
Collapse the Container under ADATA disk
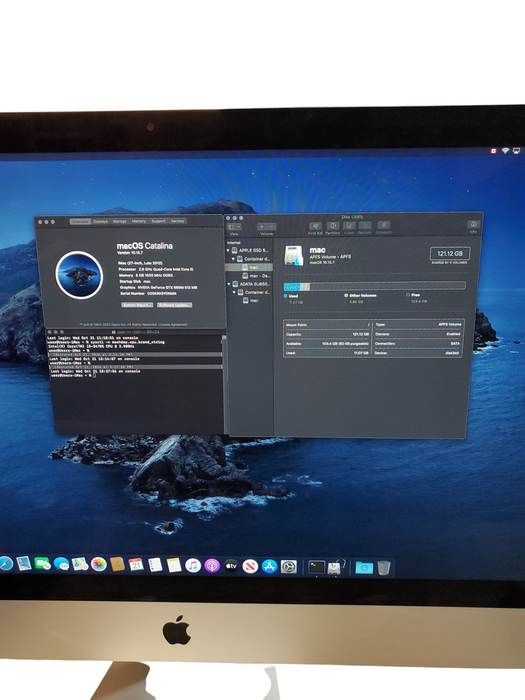tap(234, 292)
